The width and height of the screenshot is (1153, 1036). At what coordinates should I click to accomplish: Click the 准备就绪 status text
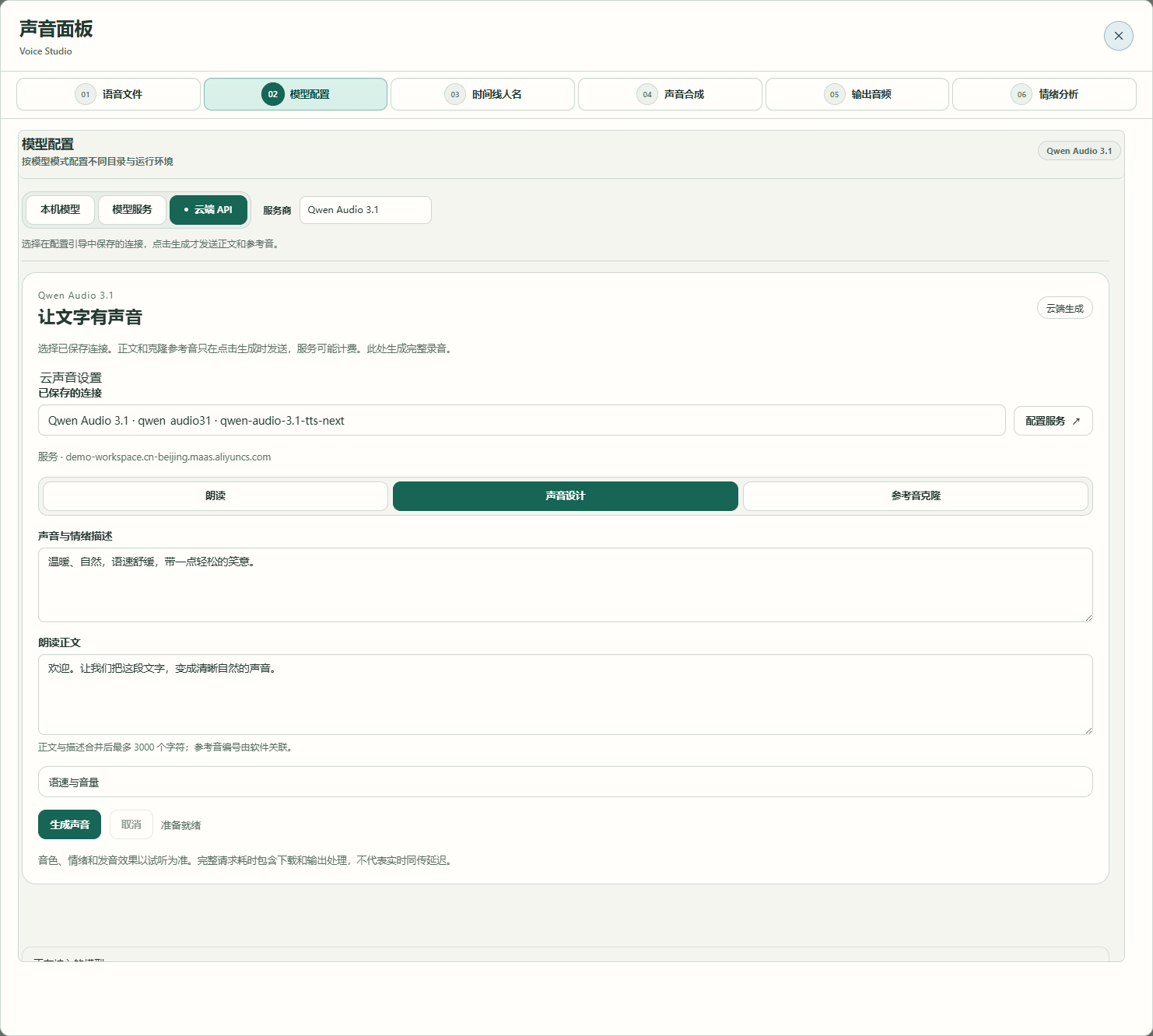pyautogui.click(x=180, y=825)
